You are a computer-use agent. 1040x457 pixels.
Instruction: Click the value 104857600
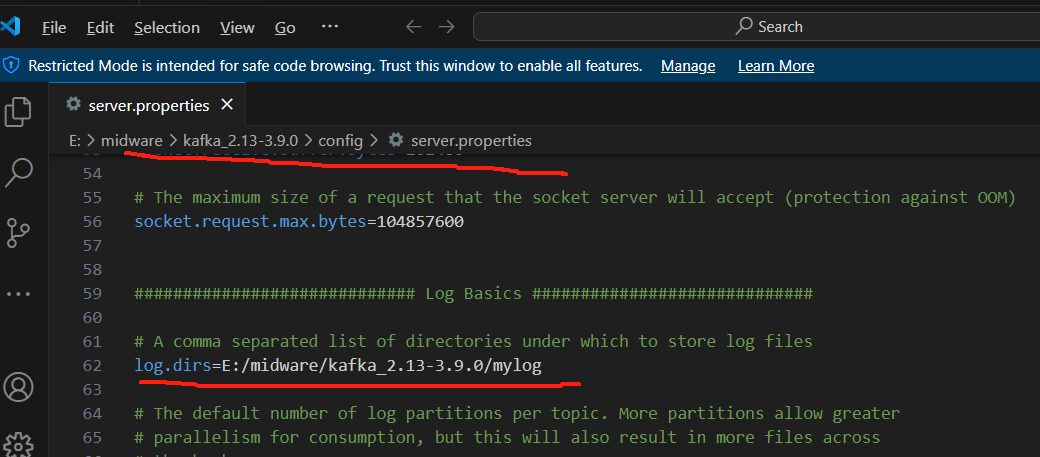(420, 222)
